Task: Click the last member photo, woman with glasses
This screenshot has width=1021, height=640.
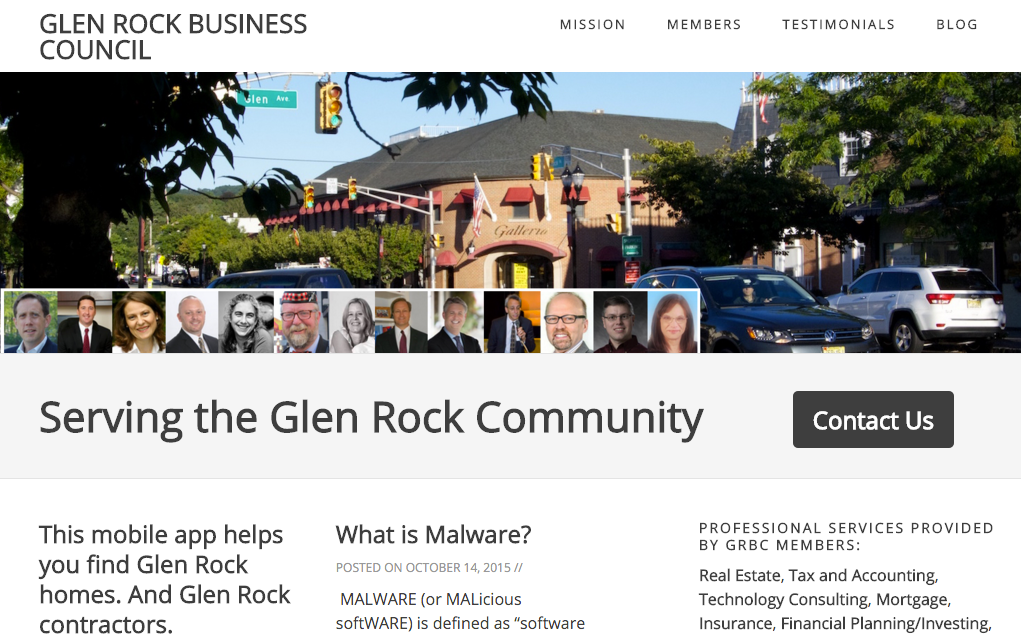Action: 673,322
